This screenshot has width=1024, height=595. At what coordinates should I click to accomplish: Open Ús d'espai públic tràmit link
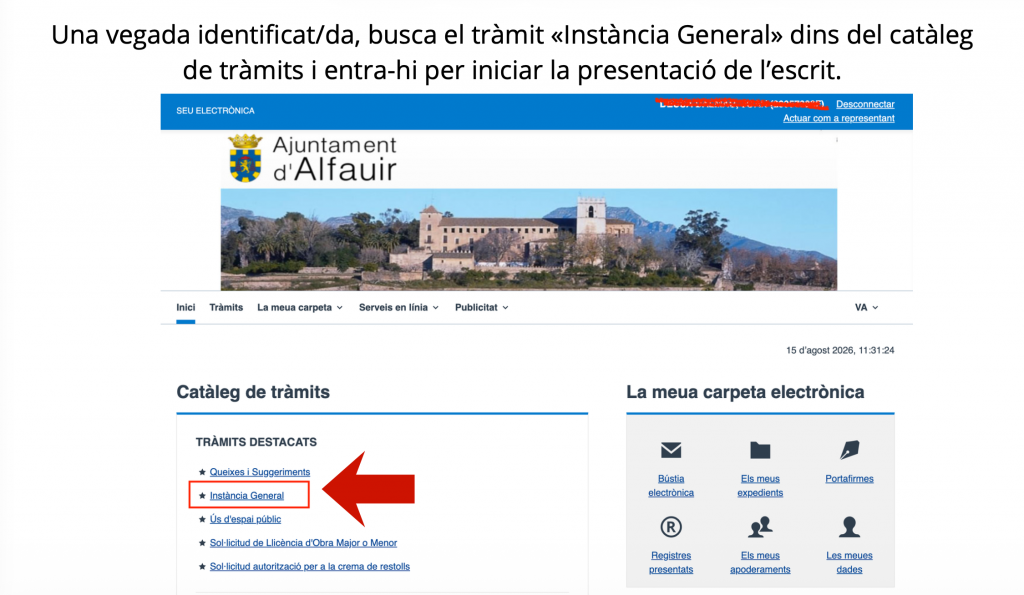(x=245, y=519)
